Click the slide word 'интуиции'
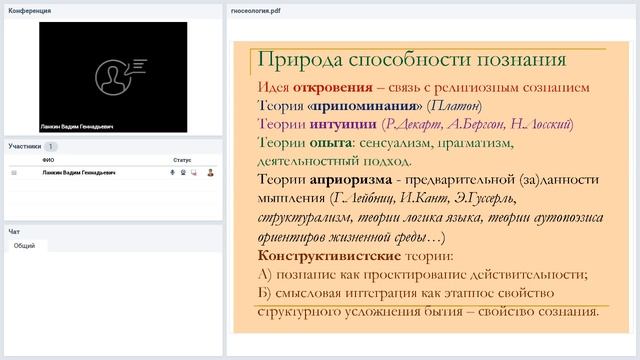Viewport: 640px width, 360px height. click(343, 124)
